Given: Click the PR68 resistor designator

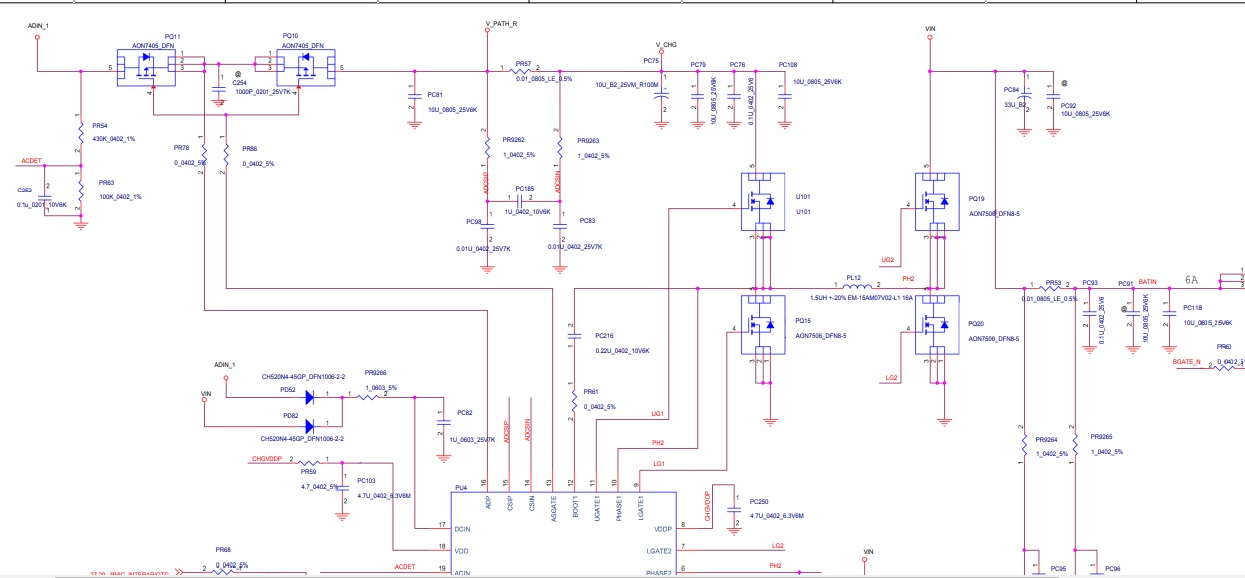Looking at the screenshot, I should [223, 550].
